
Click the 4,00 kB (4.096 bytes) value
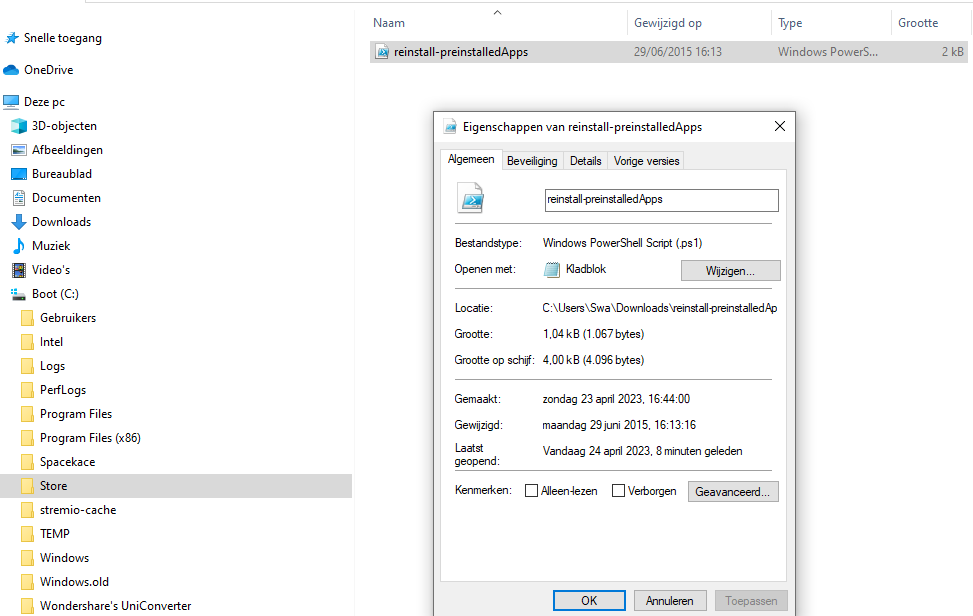593,360
